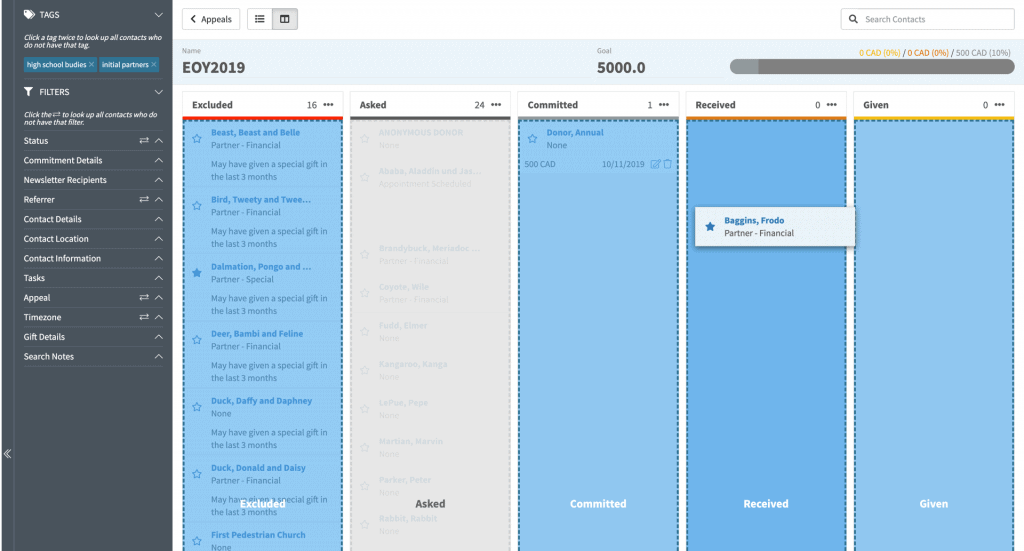Collapse the FILTERS section
The width and height of the screenshot is (1024, 551).
(159, 92)
